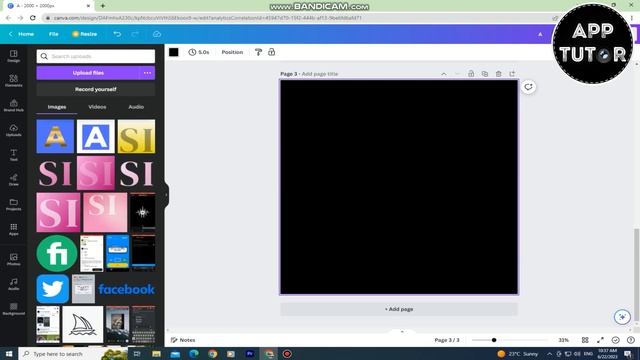
Task: Open the Photos panel
Action: point(13,259)
